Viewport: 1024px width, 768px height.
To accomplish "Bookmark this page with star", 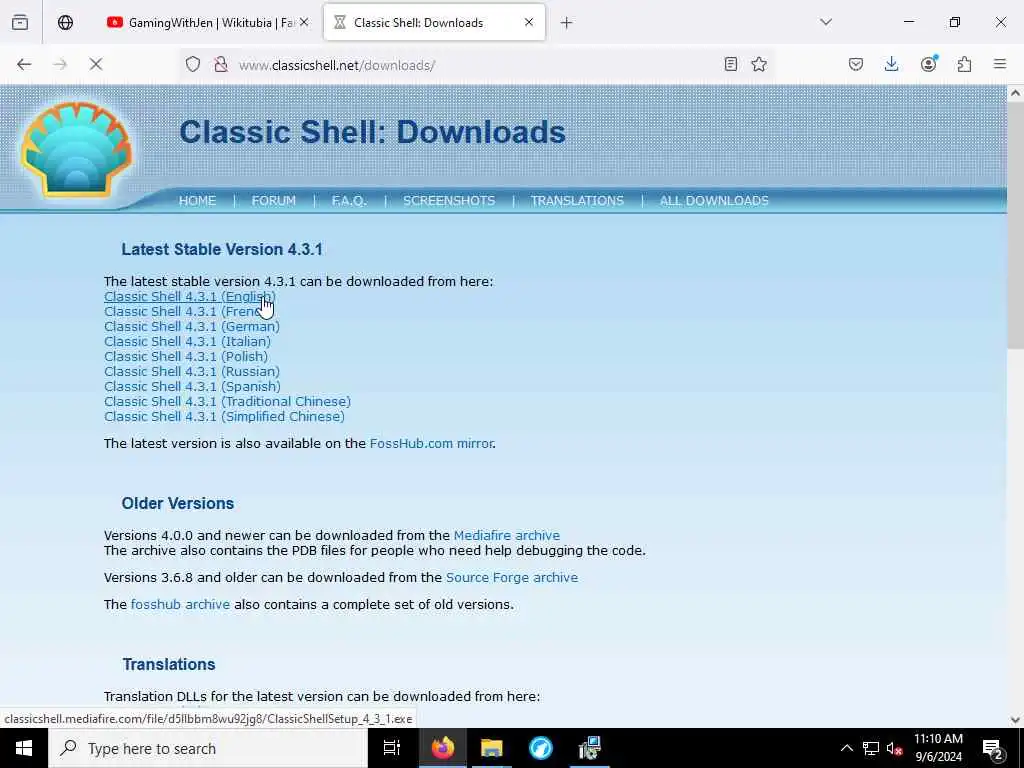I will click(759, 64).
